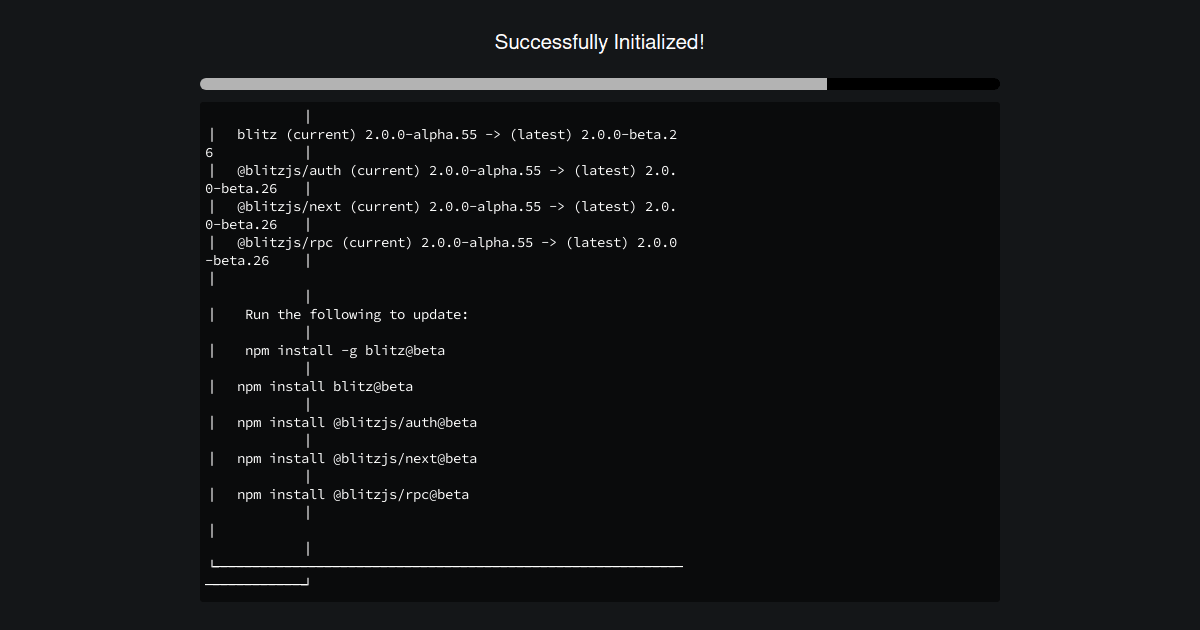
Task: Click the bottom border of the output box
Action: tap(450, 565)
